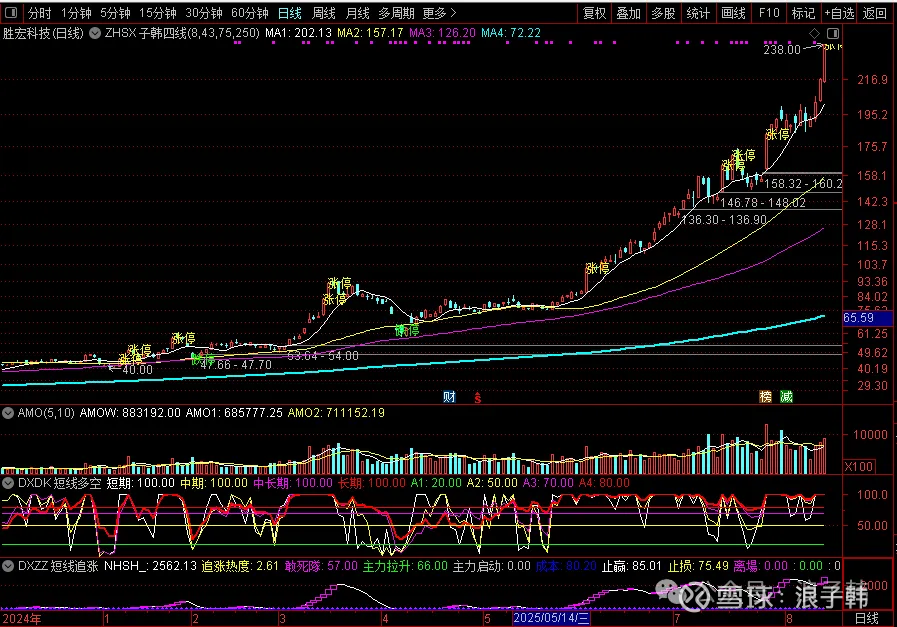Open F10 company information
Image resolution: width=897 pixels, height=627 pixels.
(769, 13)
